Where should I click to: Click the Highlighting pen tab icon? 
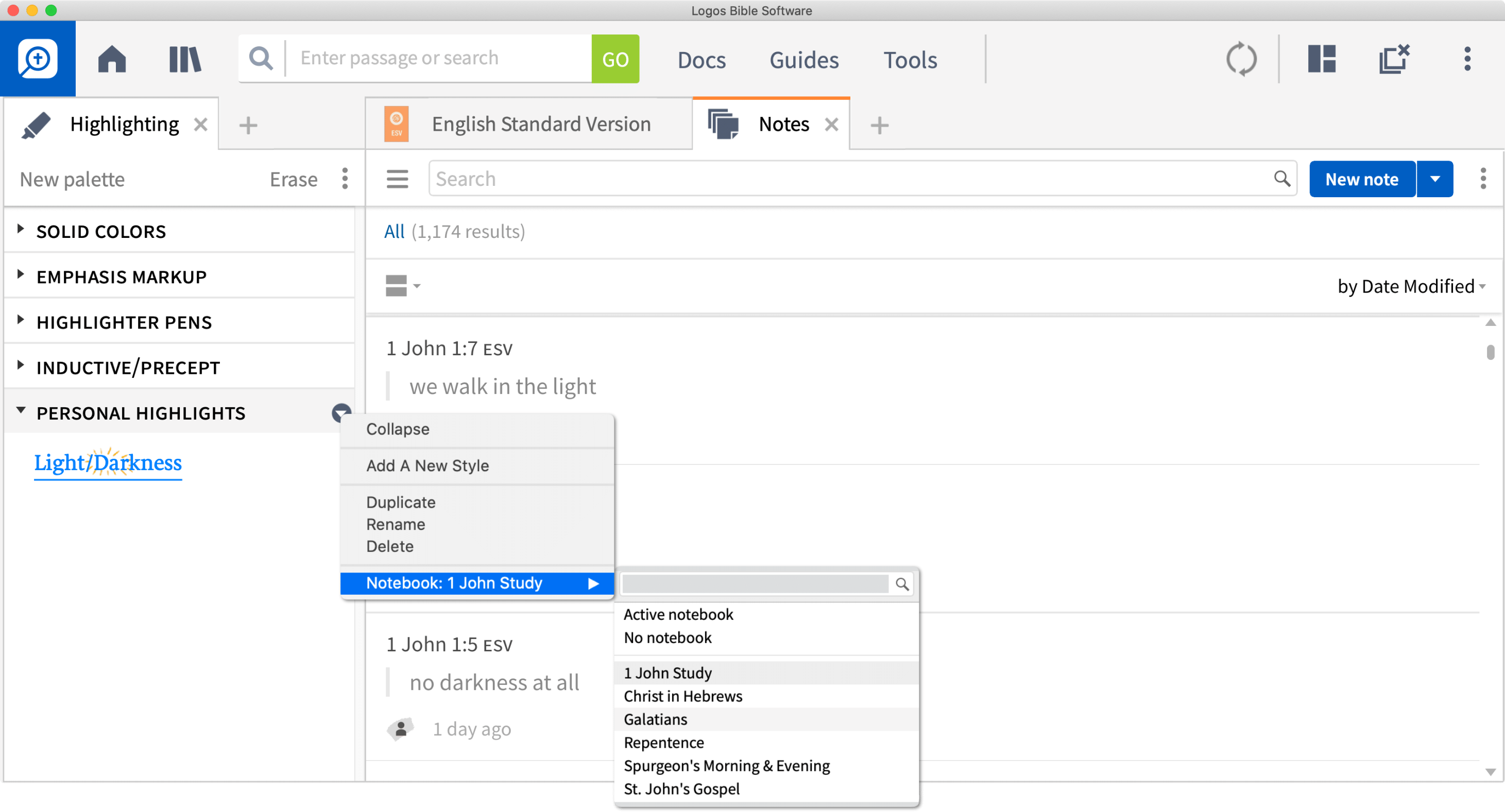pyautogui.click(x=36, y=125)
